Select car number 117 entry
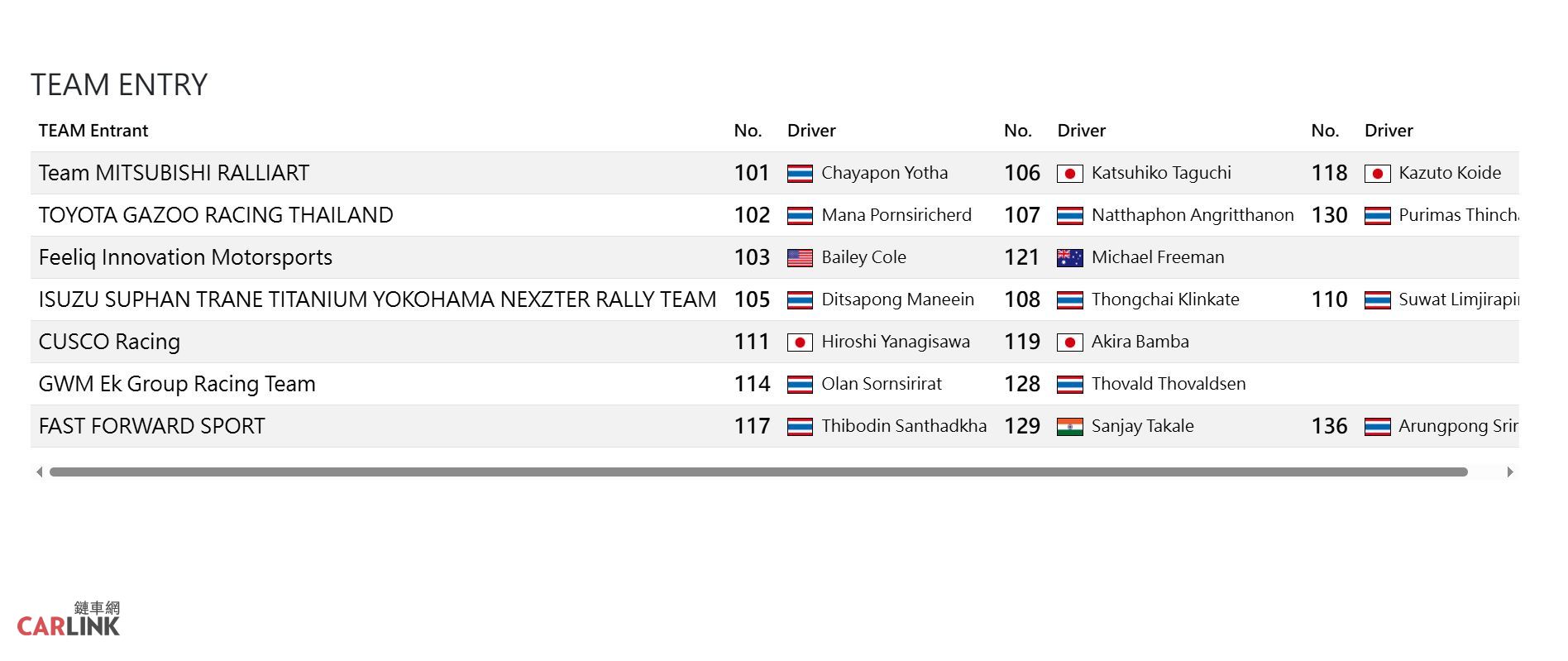 click(x=752, y=426)
